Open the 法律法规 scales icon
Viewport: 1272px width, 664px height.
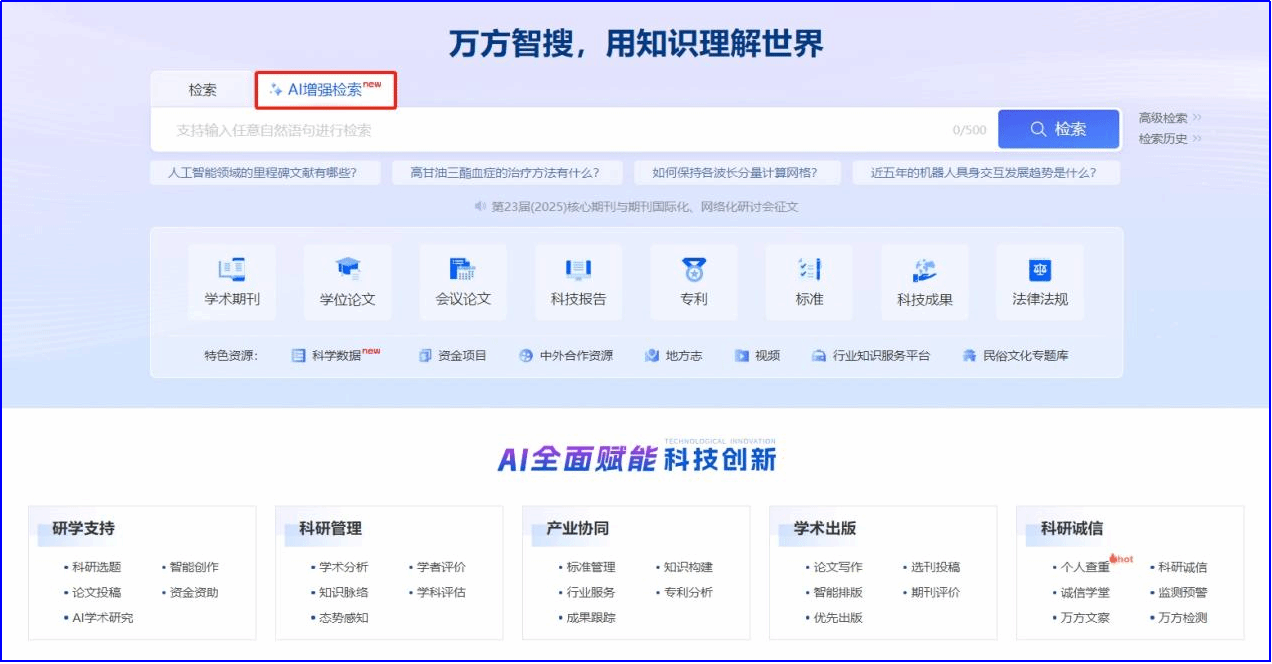(x=1040, y=270)
